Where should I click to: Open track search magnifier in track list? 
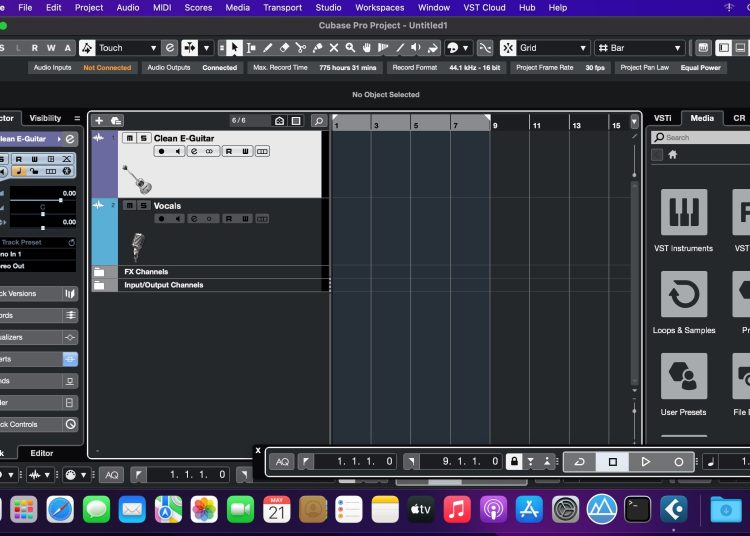point(319,121)
